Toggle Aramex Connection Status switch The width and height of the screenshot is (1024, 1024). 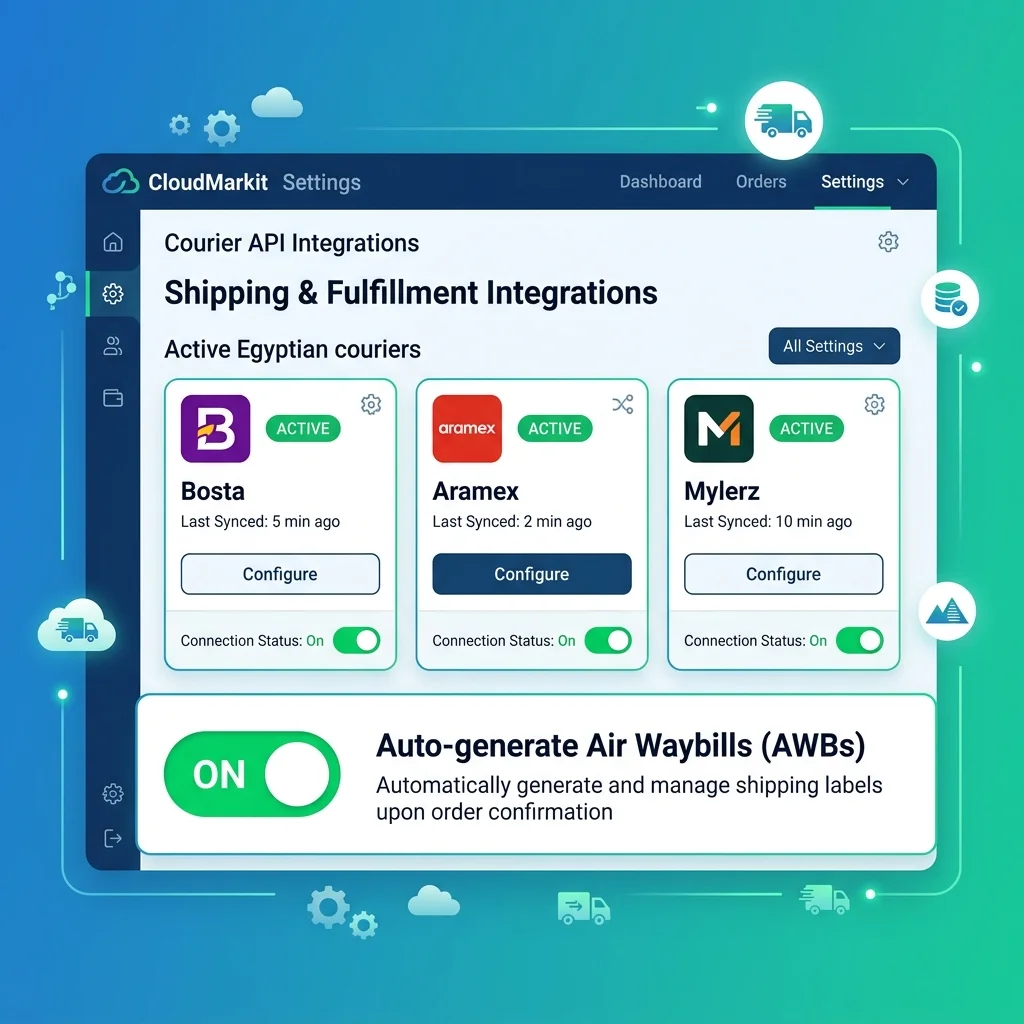coord(608,641)
